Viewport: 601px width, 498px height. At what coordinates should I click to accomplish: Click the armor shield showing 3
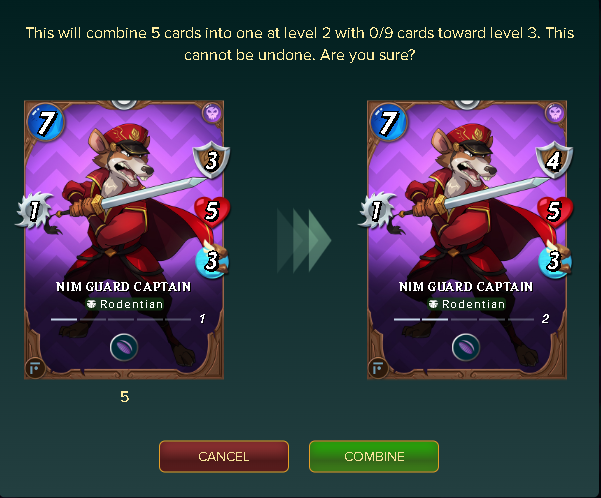212,160
